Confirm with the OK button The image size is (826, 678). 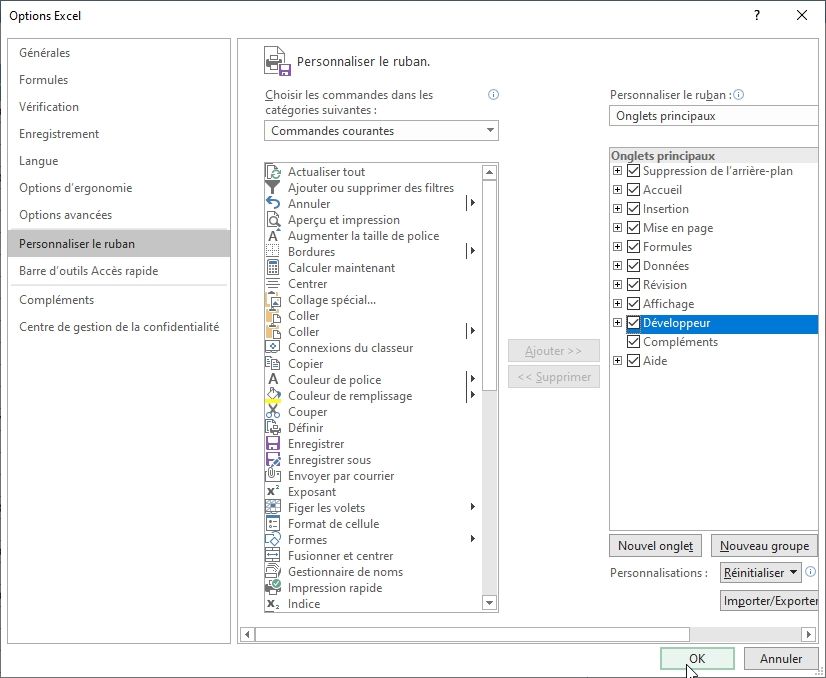click(697, 659)
